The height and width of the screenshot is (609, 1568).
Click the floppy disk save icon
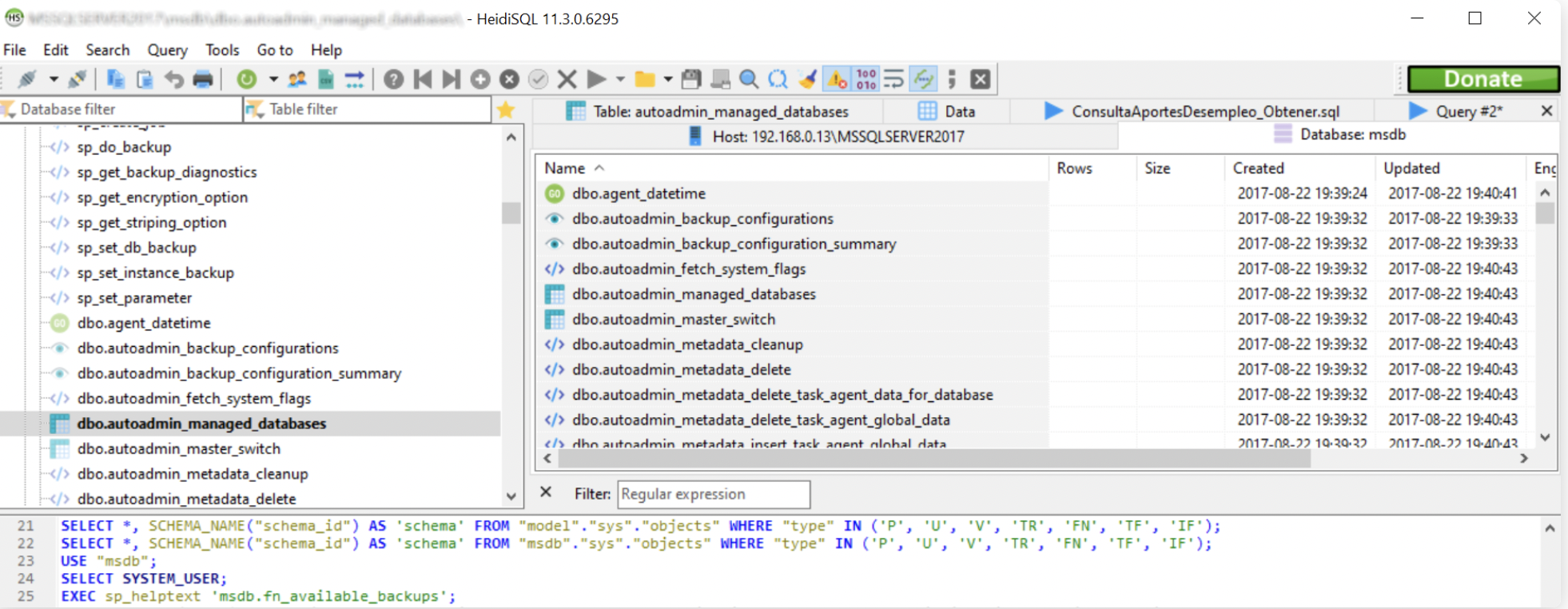tap(691, 79)
